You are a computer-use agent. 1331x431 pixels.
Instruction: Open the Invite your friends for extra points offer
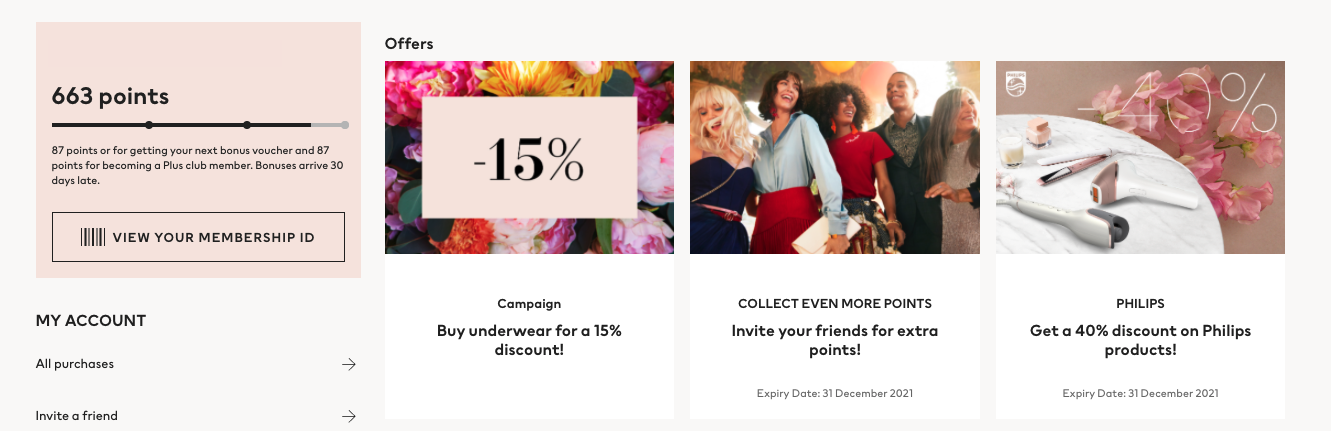coord(834,340)
